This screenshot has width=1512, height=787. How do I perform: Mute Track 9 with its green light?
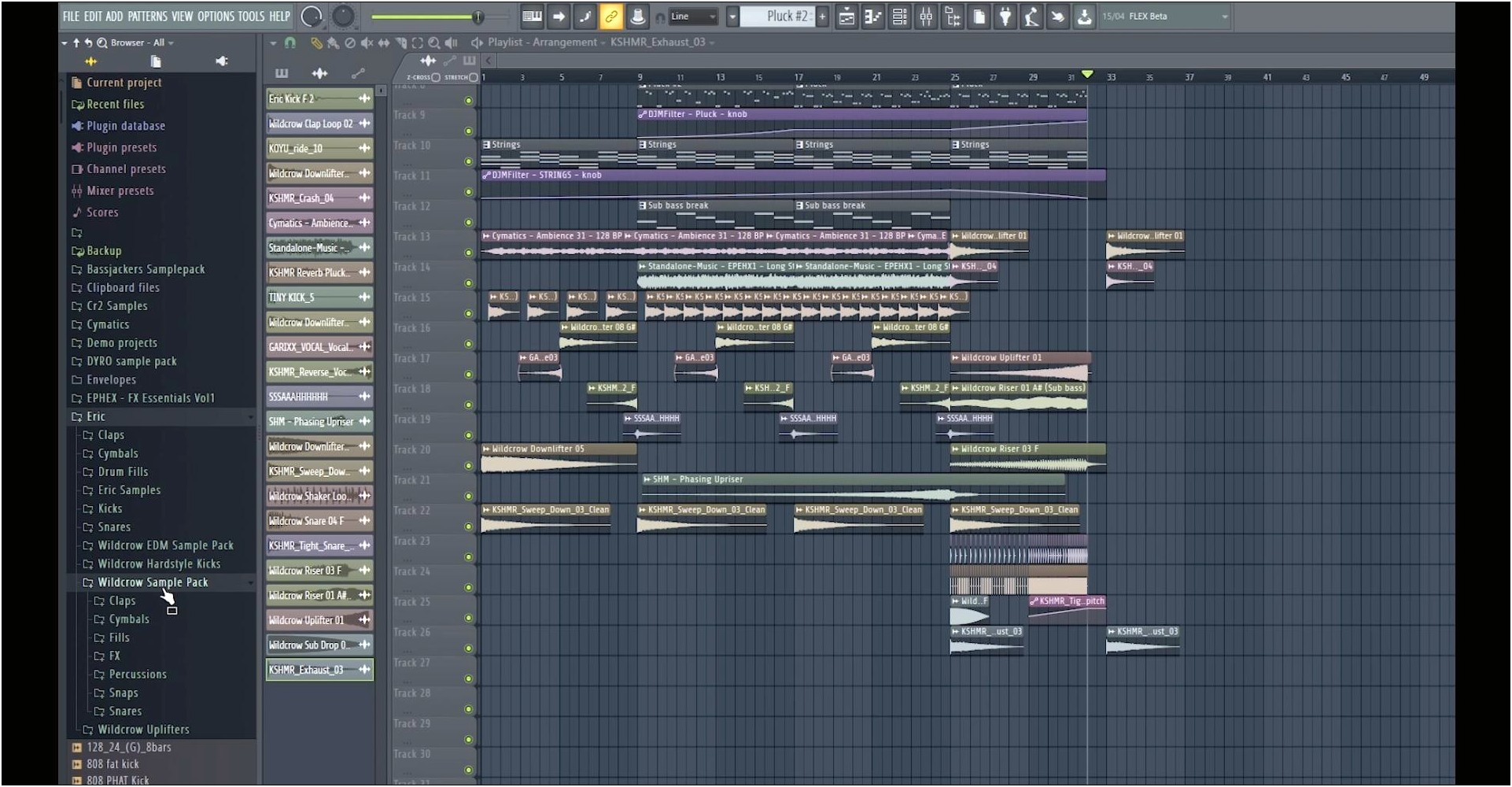pyautogui.click(x=469, y=131)
